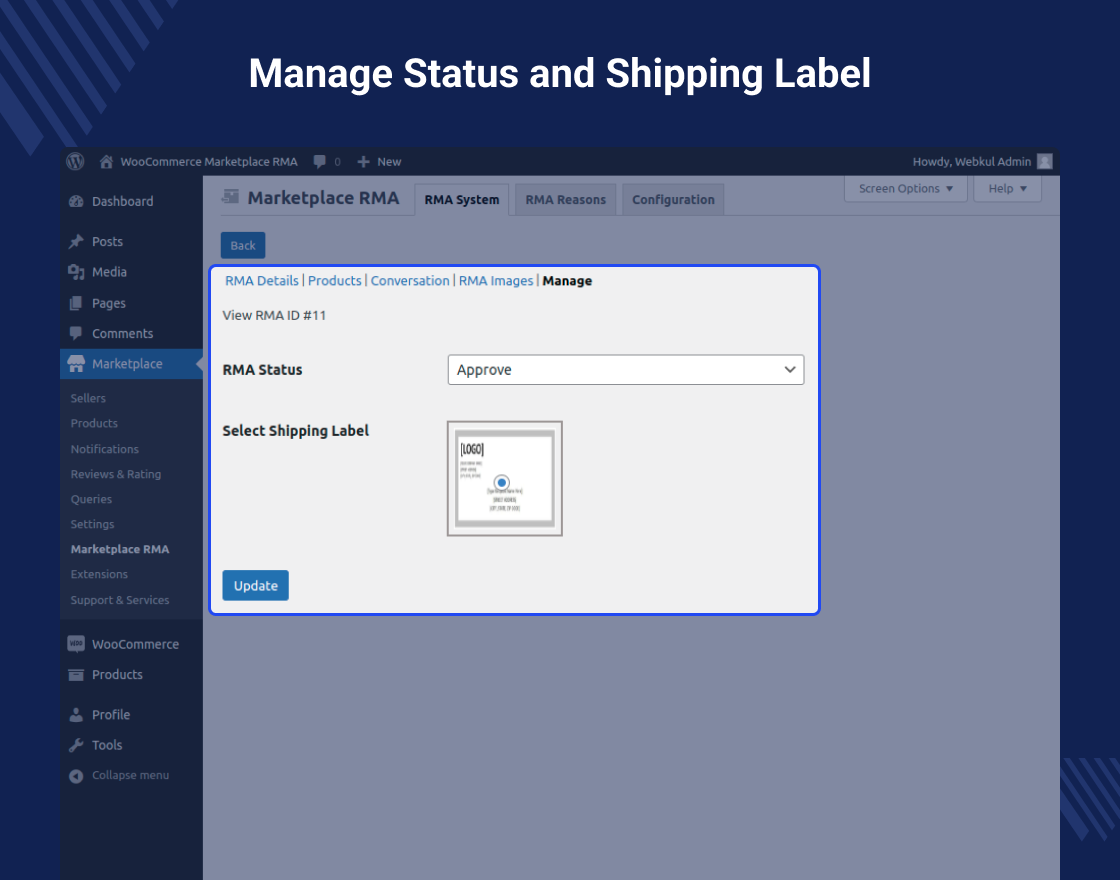Select the Marketplace storefront icon
The width and height of the screenshot is (1120, 880).
coord(77,363)
